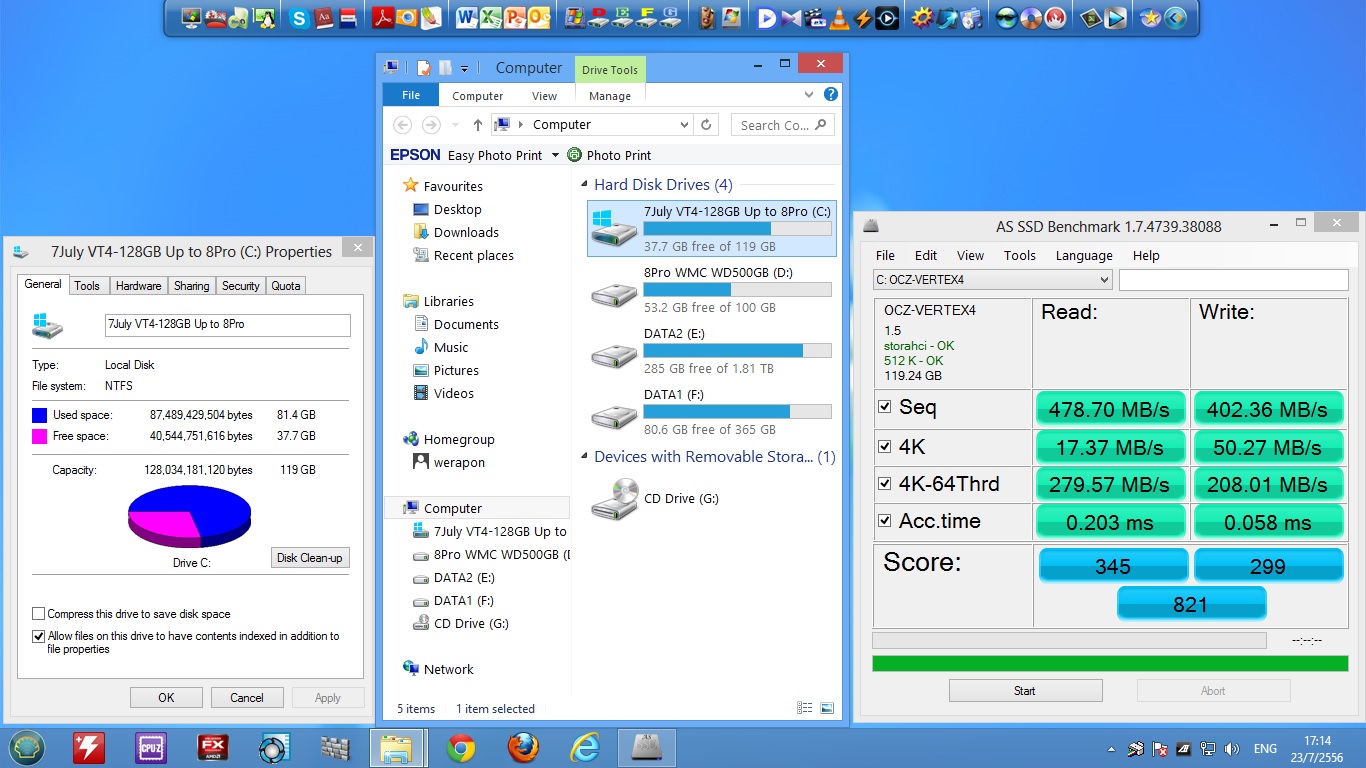Click the empty text field beside drive selector

point(1232,280)
